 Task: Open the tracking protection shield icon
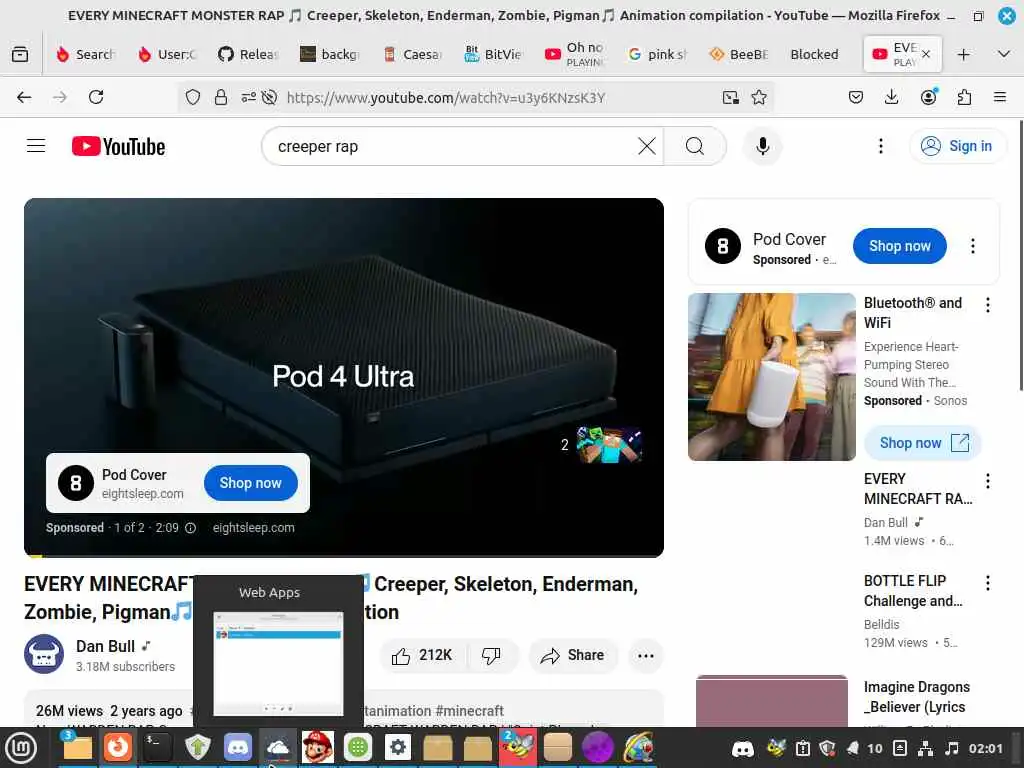click(x=193, y=97)
